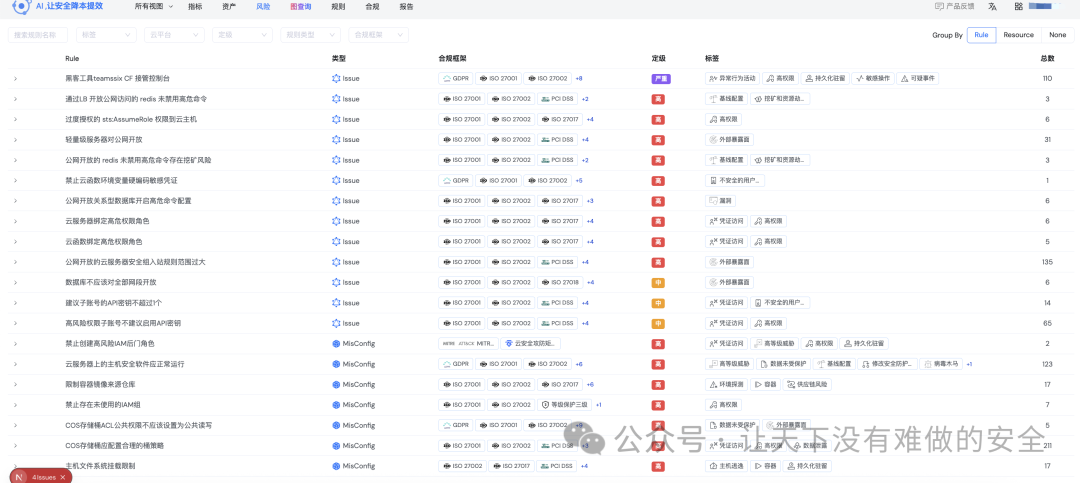Open the 定级 filter dropdown

pyautogui.click(x=242, y=35)
